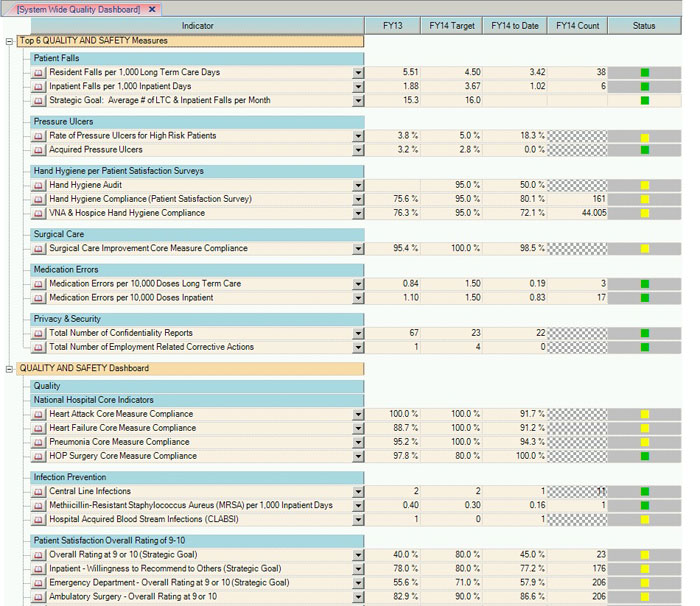Click Surgical Care Improvement row icon
This screenshot has height=606, width=700.
(38, 249)
